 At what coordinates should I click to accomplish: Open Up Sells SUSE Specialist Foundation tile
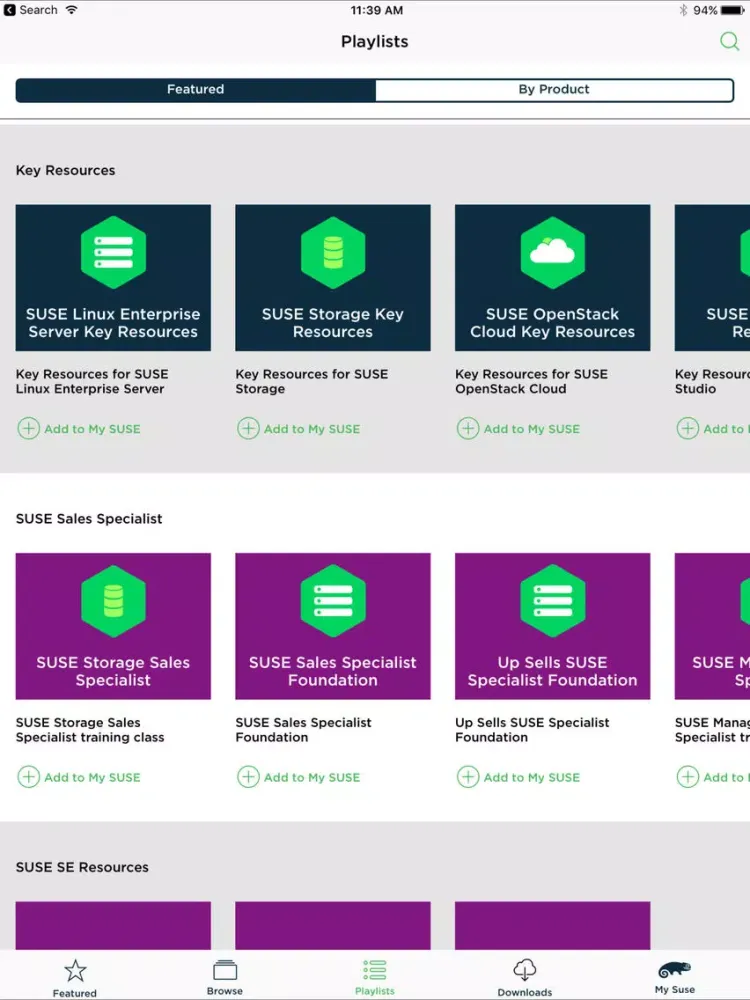tap(552, 626)
